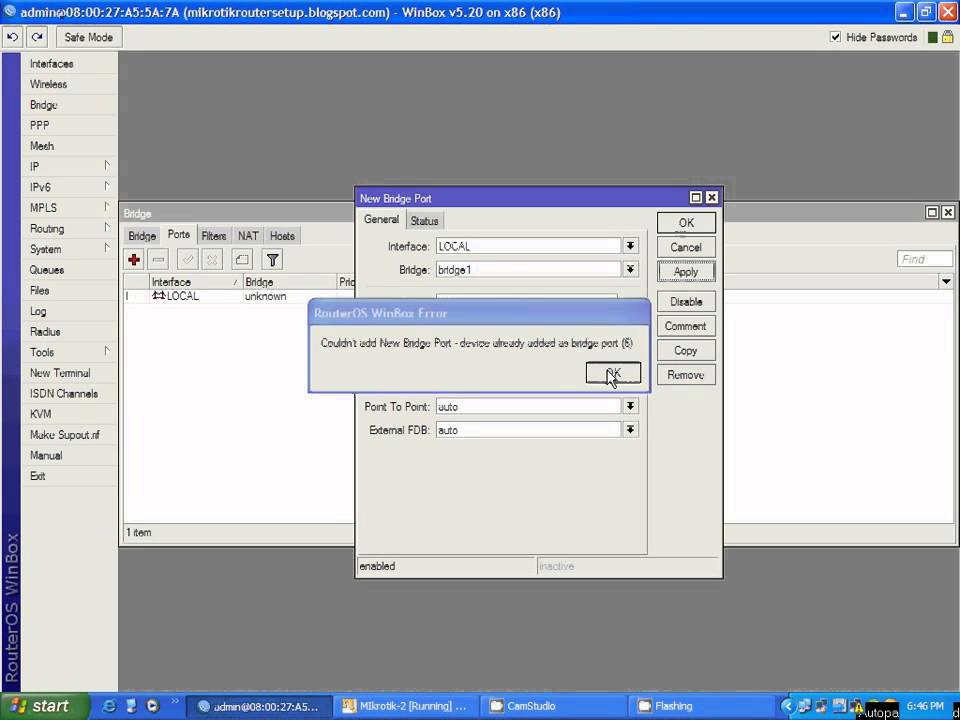Screen dimensions: 960x720
Task: Click Remove in New Bridge Port window
Action: (686, 375)
